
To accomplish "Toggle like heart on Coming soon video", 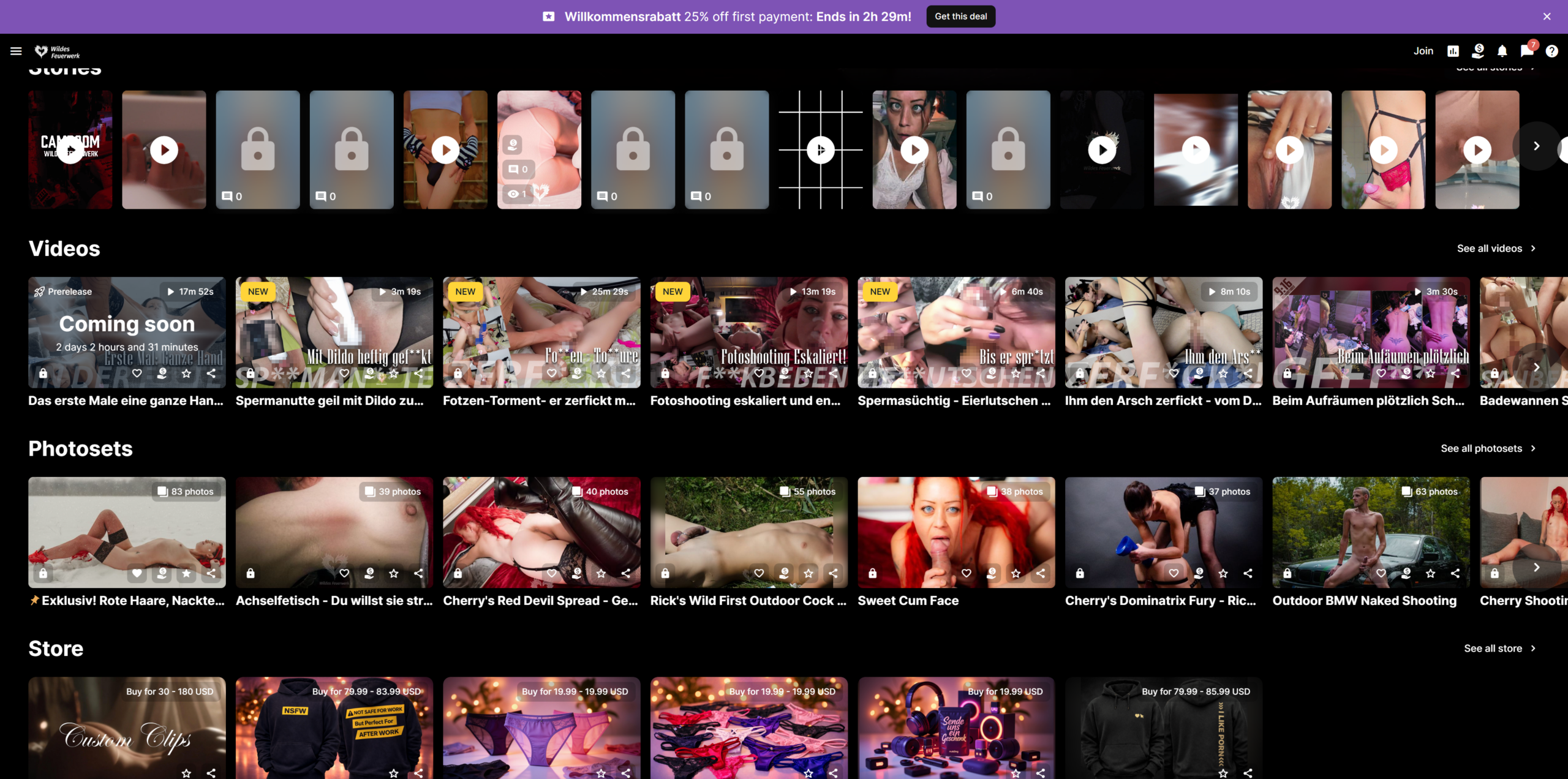I will (x=137, y=373).
